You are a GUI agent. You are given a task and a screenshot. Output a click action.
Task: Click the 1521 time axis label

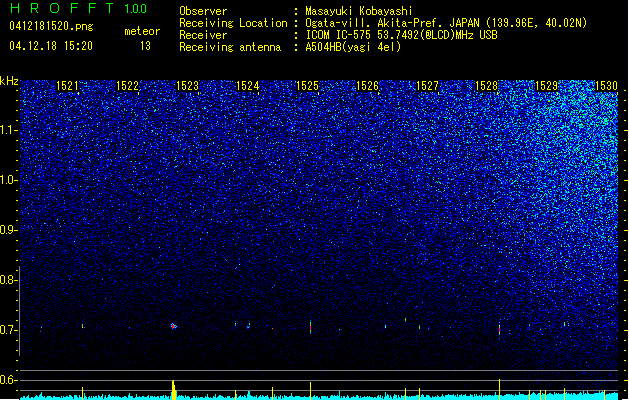tap(67, 86)
